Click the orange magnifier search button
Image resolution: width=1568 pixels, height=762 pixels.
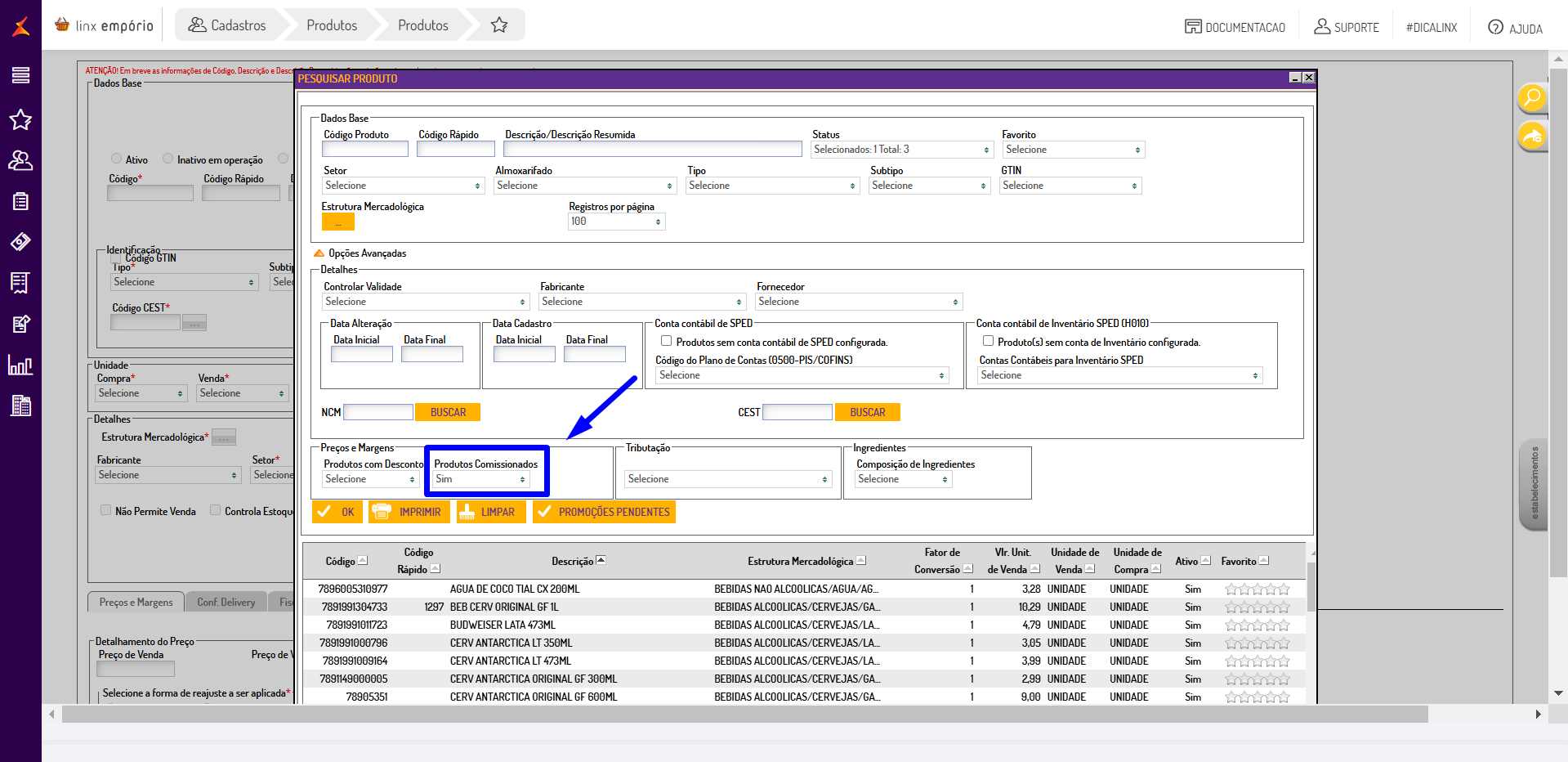click(1532, 98)
